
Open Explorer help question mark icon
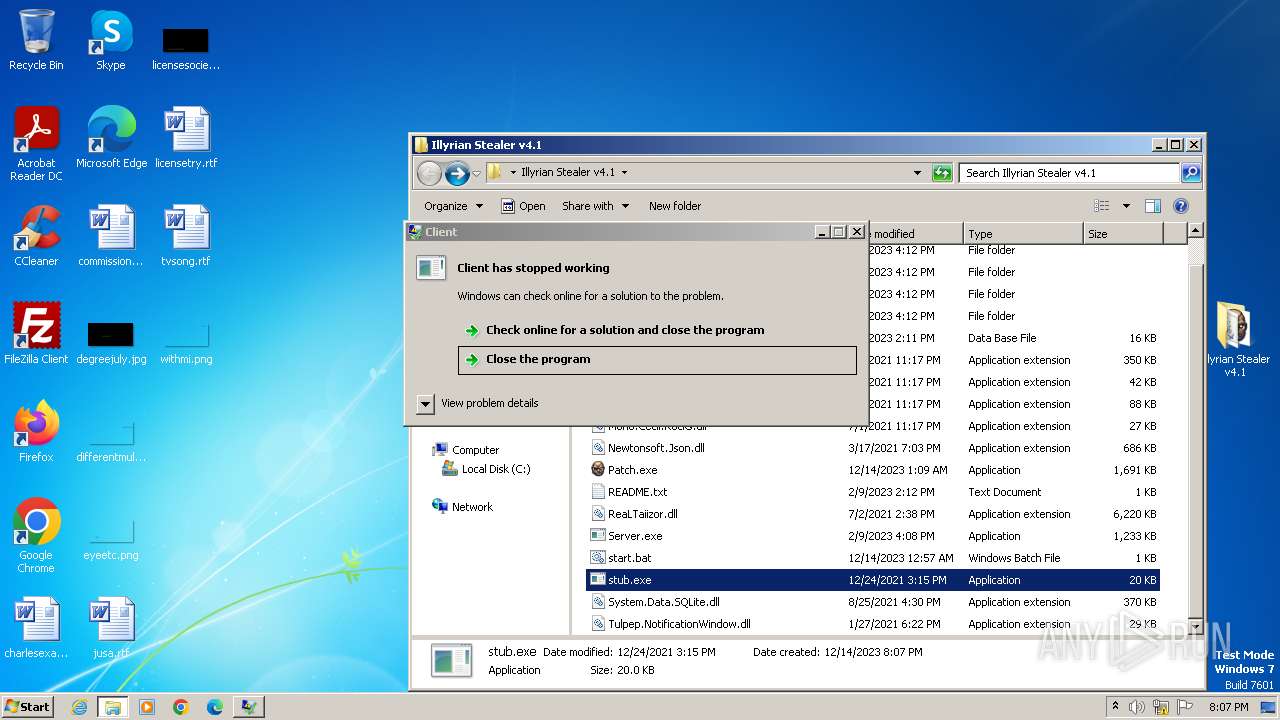(1180, 206)
